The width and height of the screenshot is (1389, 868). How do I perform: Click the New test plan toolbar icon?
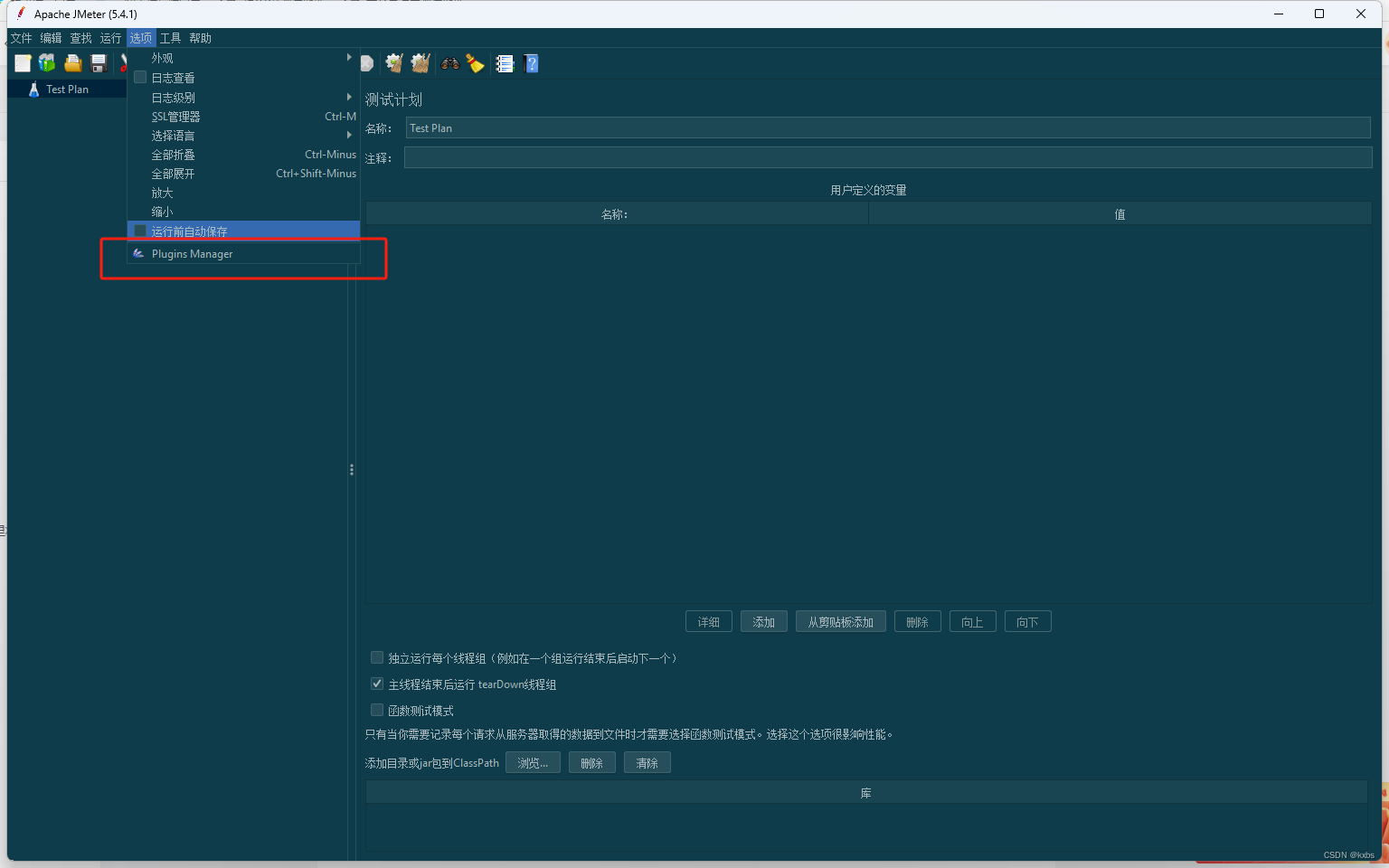pos(23,63)
